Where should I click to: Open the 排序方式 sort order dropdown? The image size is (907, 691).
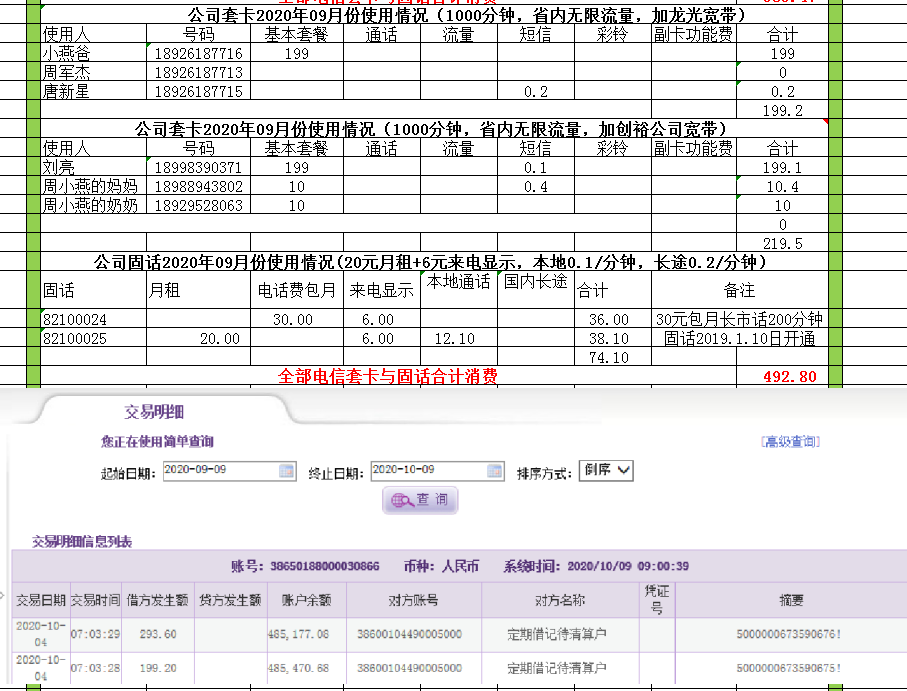[606, 470]
